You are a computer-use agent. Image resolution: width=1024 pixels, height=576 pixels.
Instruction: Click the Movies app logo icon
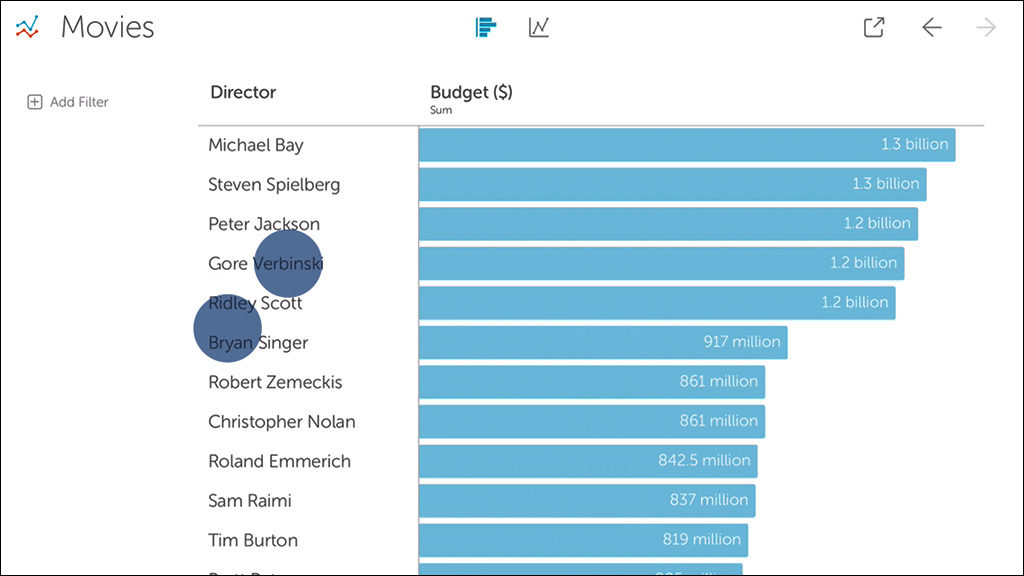tap(27, 27)
